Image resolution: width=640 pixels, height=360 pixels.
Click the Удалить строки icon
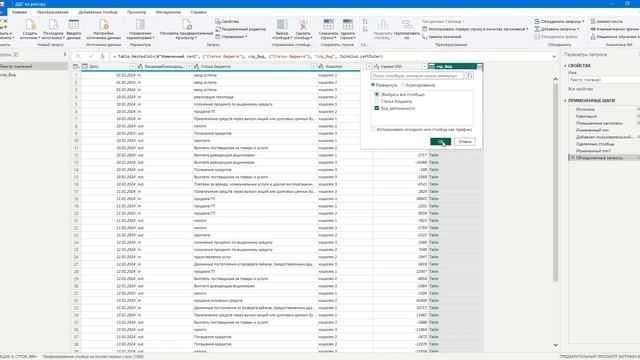(347, 24)
